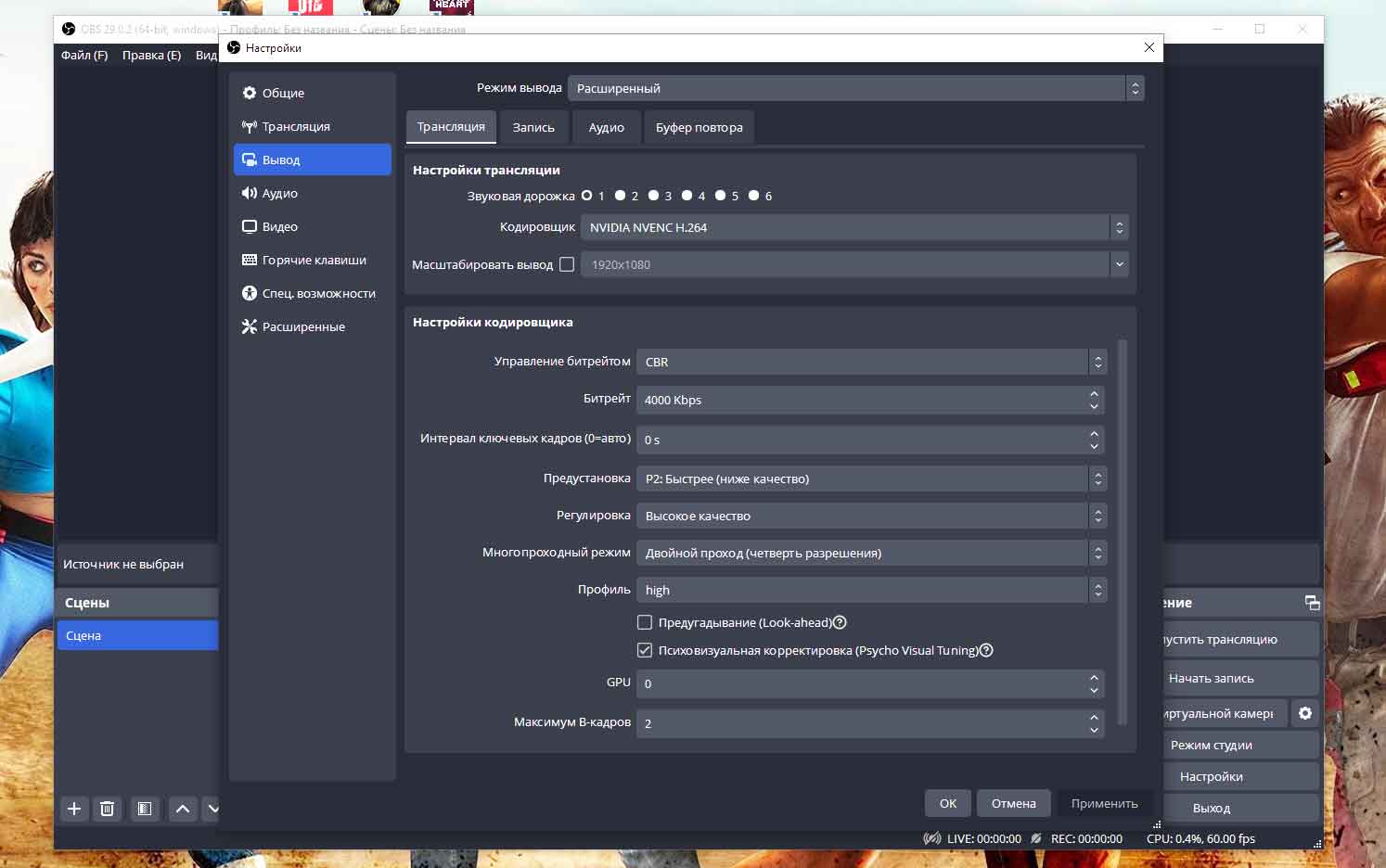The height and width of the screenshot is (868, 1386).
Task: Click Psycho Visual Tuning help icon
Action: pyautogui.click(x=987, y=650)
